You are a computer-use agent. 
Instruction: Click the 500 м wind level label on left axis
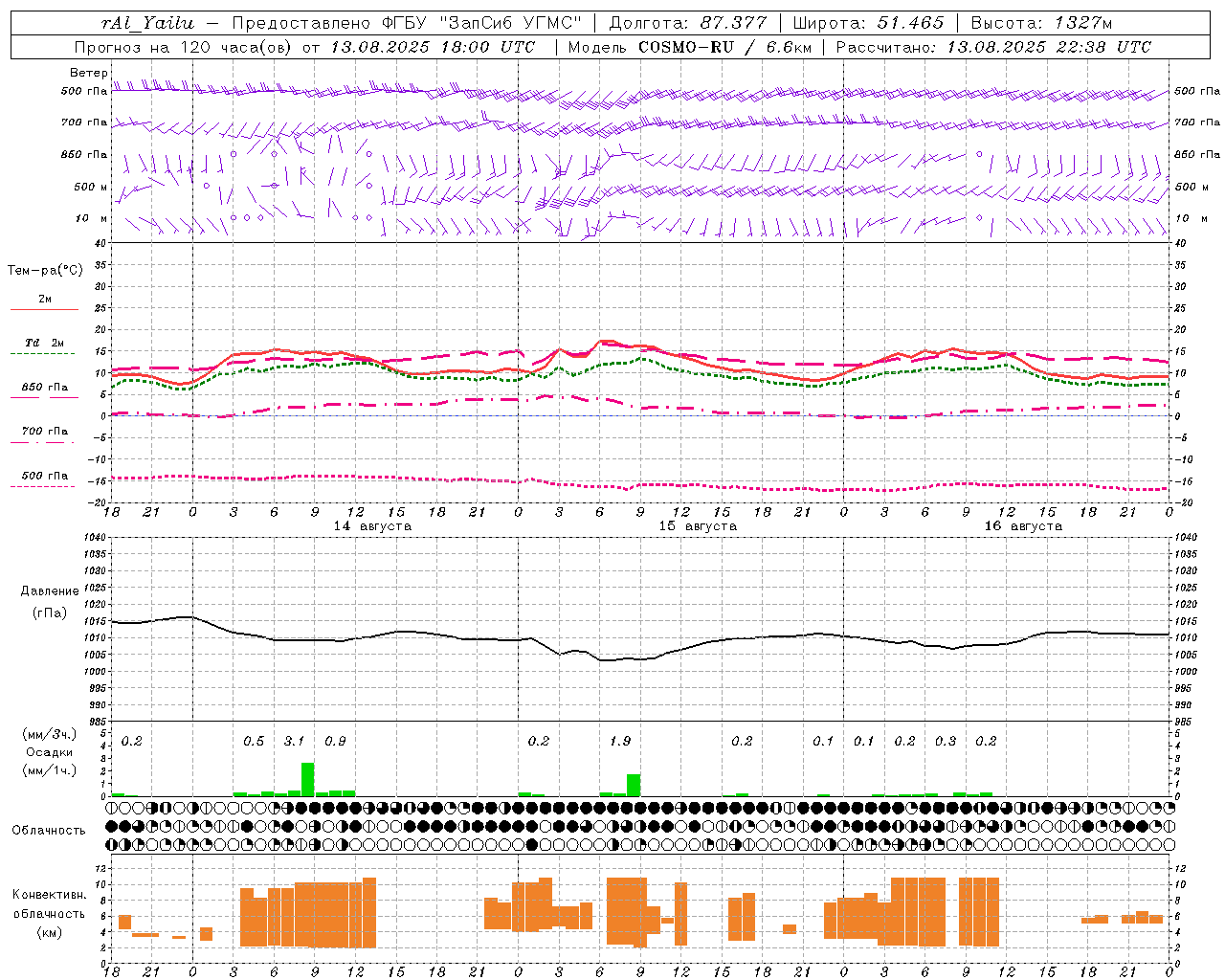[x=91, y=187]
